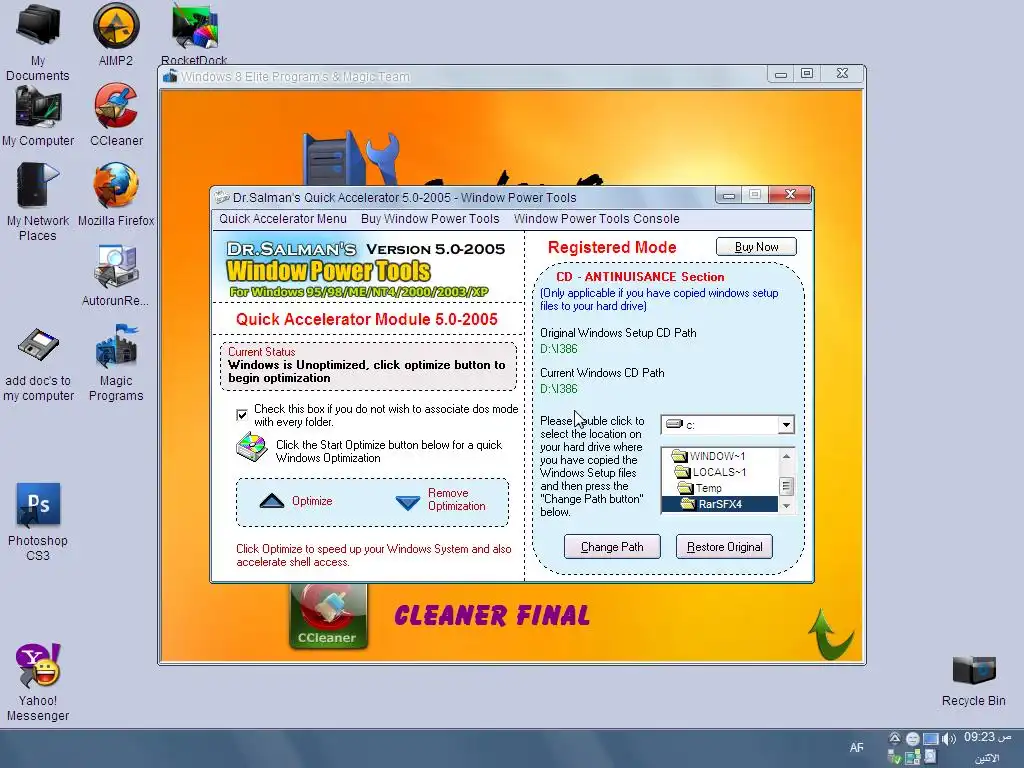1024x768 pixels.
Task: Click the folder list scrollbar thumb
Action: (786, 486)
